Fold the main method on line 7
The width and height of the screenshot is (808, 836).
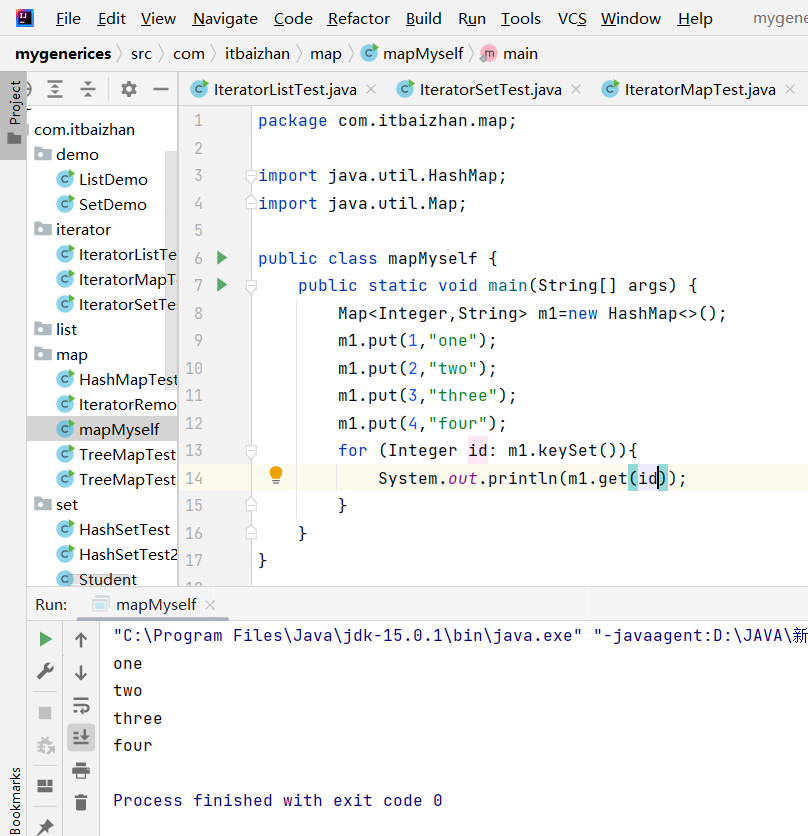(x=251, y=286)
